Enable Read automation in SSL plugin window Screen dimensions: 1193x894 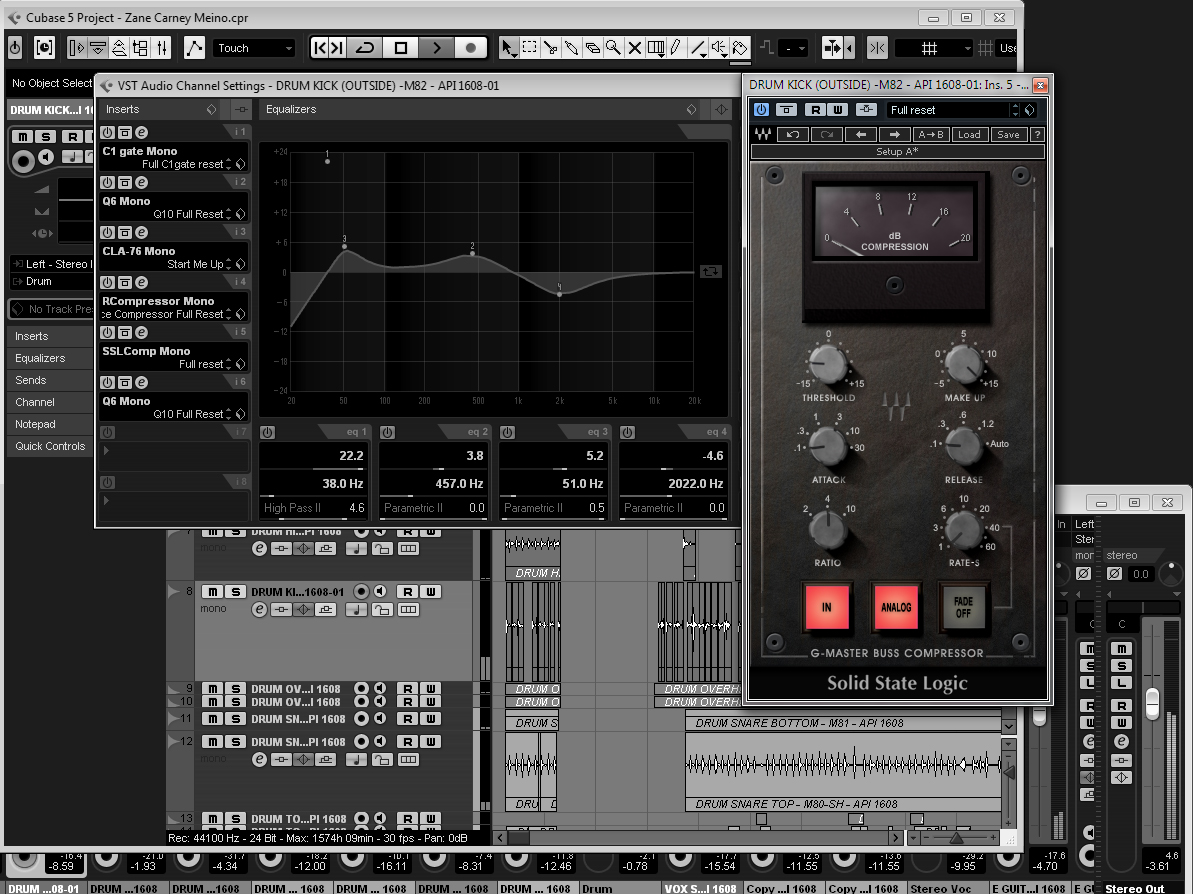click(x=815, y=110)
